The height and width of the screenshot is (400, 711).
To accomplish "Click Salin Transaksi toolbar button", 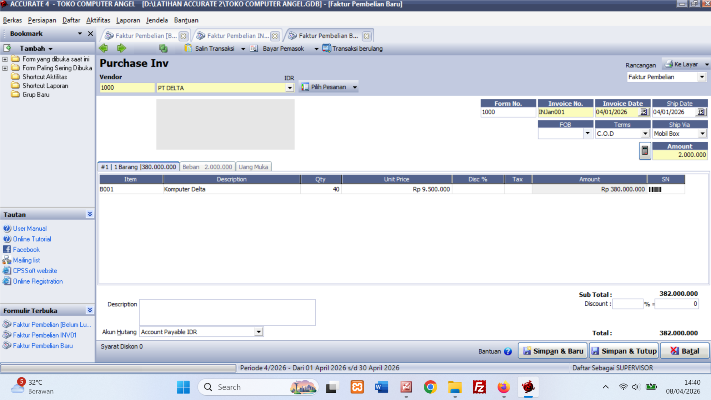I will [x=209, y=49].
